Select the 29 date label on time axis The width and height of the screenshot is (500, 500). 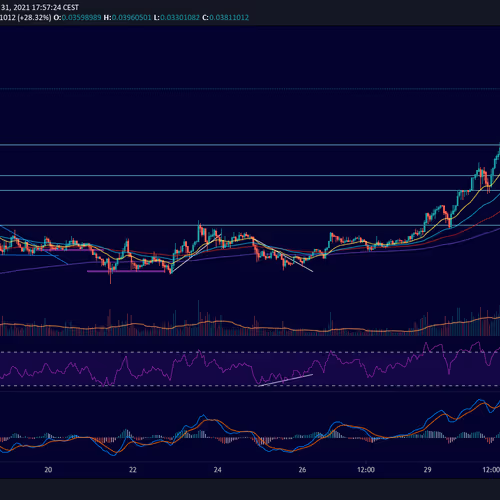427,470
